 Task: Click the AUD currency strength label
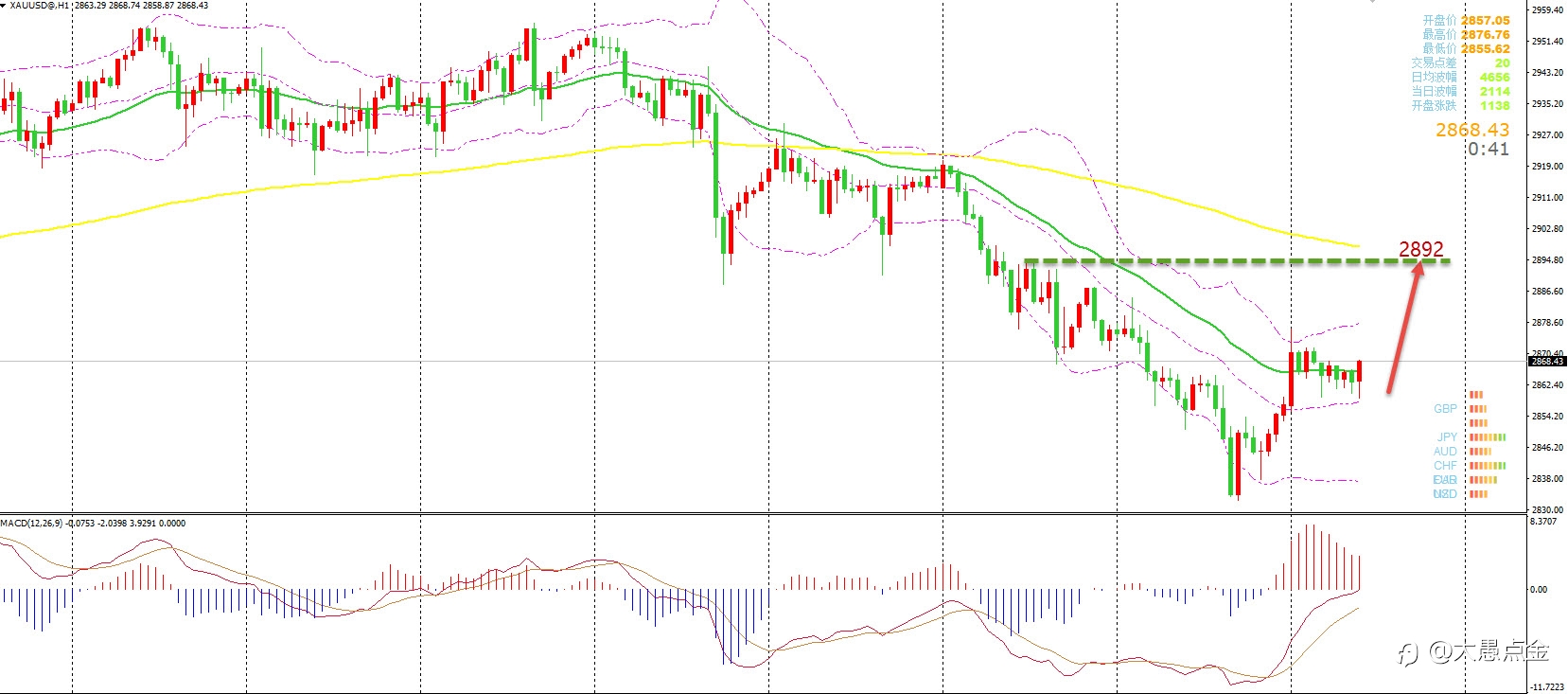(x=1445, y=452)
